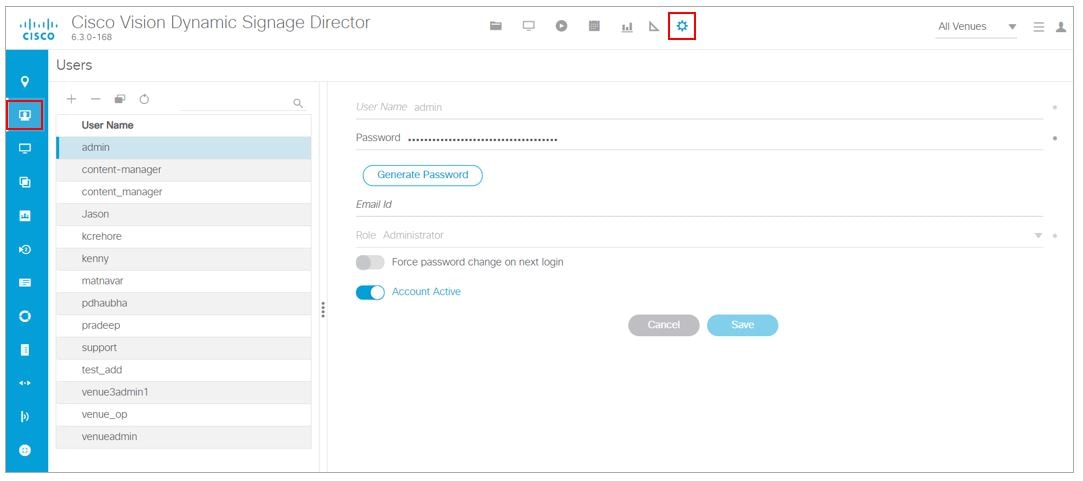This screenshot has width=1083, height=481.
Task: Click the Save button
Action: 742,325
